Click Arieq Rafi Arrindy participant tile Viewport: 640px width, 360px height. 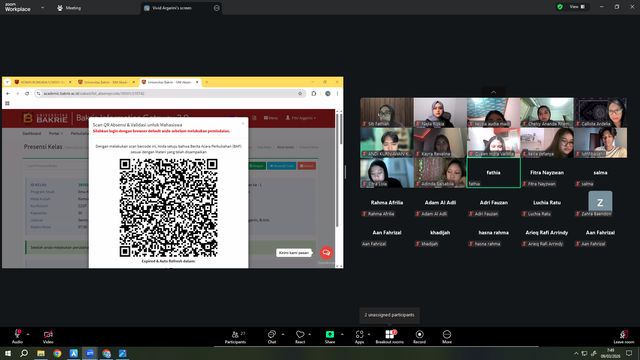coord(547,233)
